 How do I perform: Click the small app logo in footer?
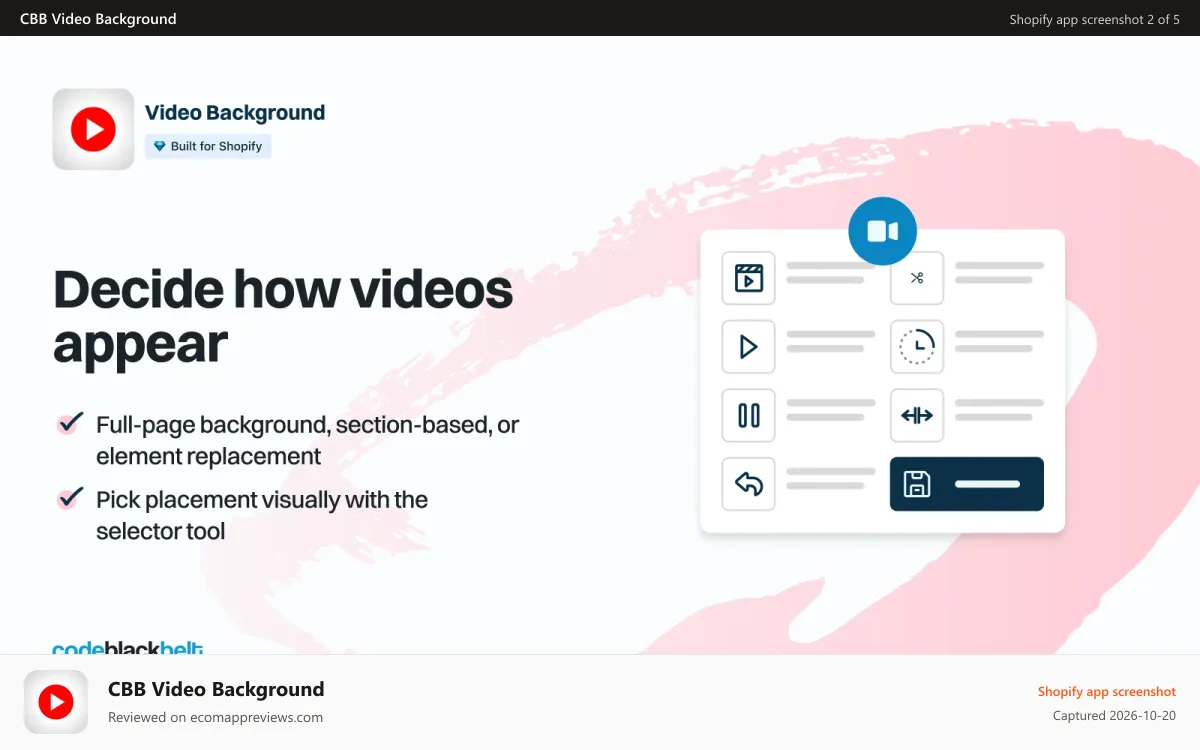coord(56,702)
